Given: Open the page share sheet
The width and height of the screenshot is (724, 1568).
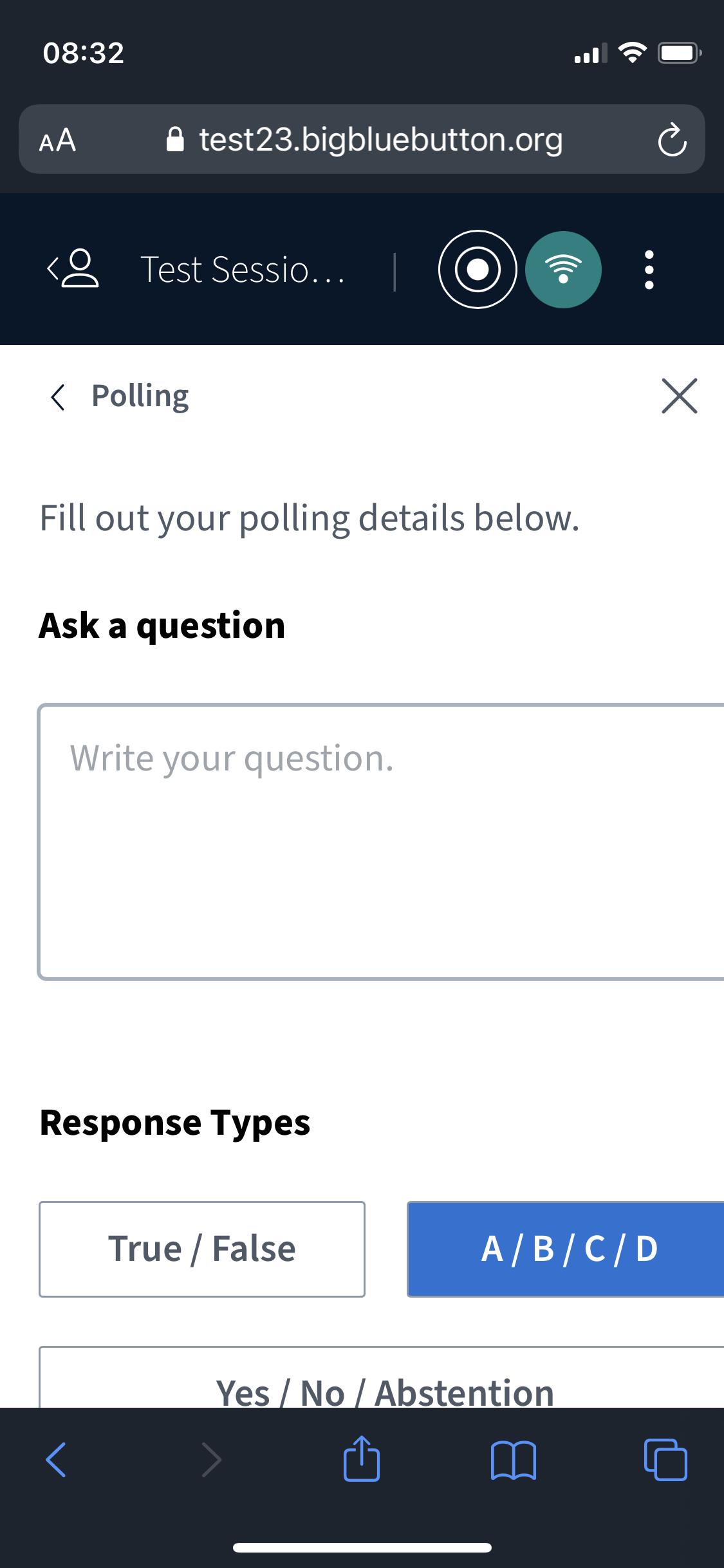Looking at the screenshot, I should point(362,1459).
